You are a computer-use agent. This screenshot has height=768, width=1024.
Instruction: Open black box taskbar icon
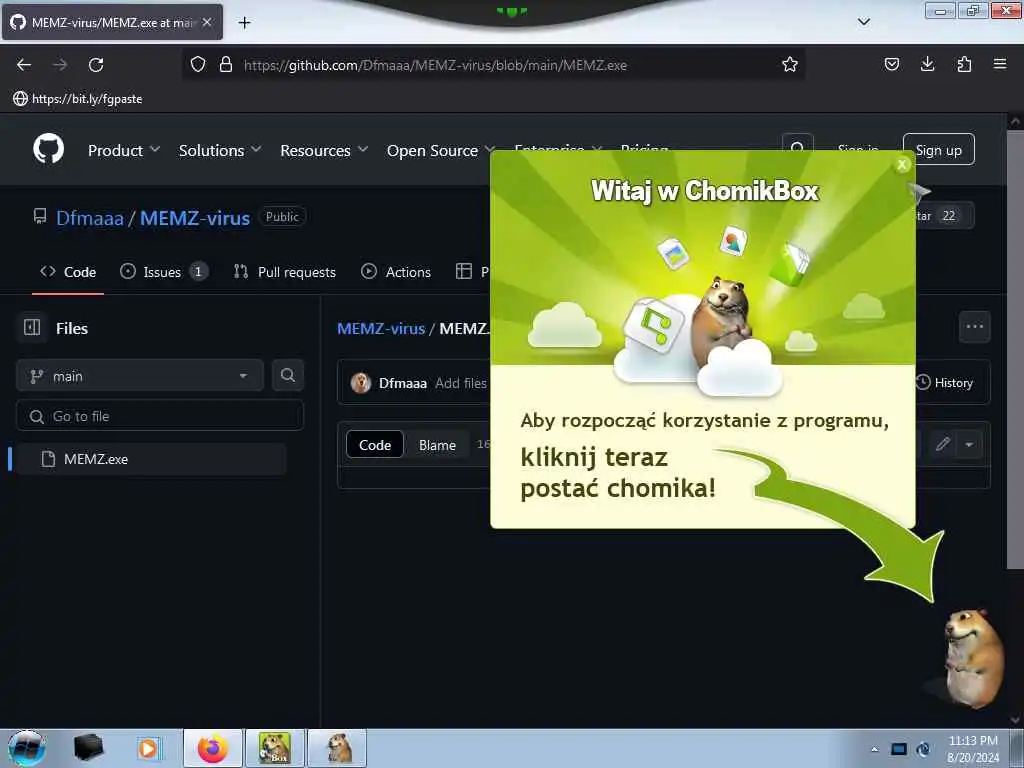point(88,748)
